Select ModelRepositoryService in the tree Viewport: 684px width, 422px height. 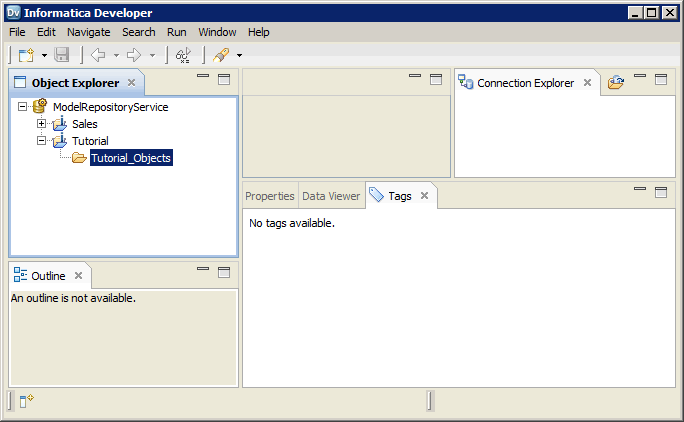point(110,107)
